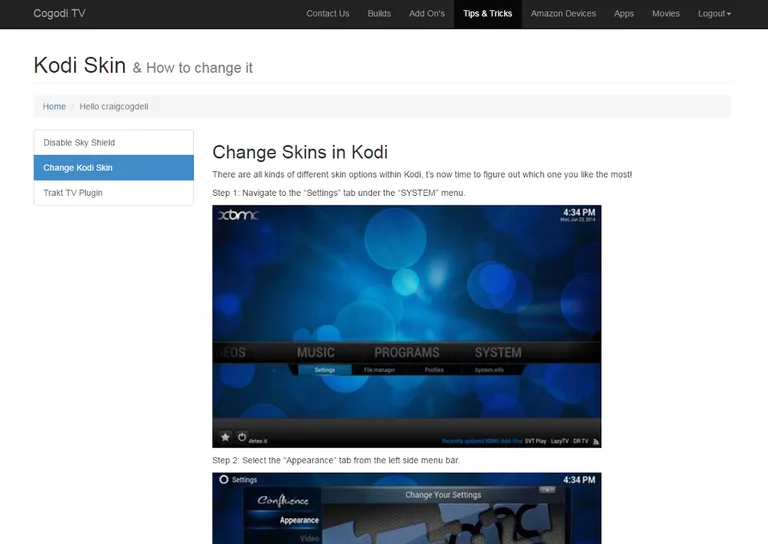
Task: Open the Movies nav item
Action: click(x=666, y=14)
